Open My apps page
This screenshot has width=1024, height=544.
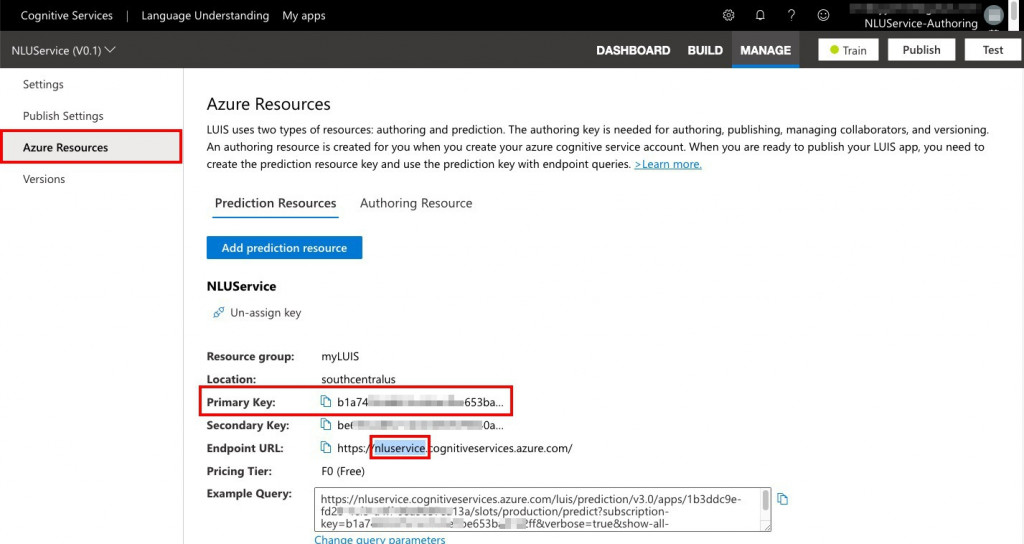pyautogui.click(x=304, y=15)
